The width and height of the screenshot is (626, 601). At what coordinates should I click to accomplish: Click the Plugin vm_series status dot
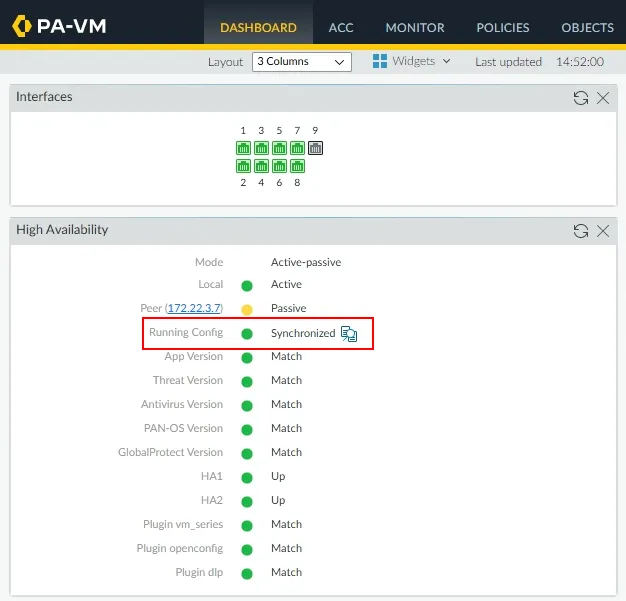coord(247,526)
